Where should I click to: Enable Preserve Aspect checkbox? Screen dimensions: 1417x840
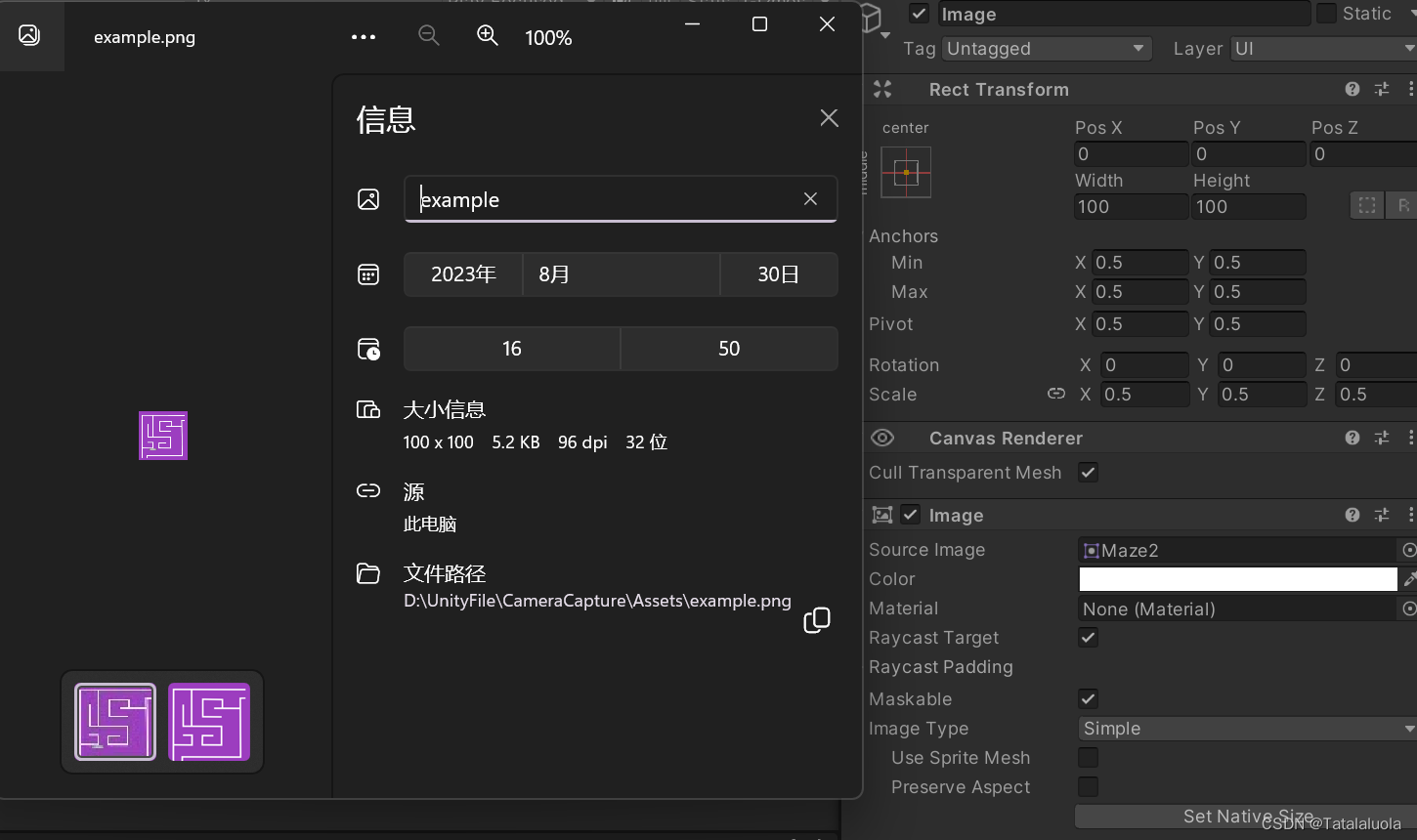tap(1088, 787)
